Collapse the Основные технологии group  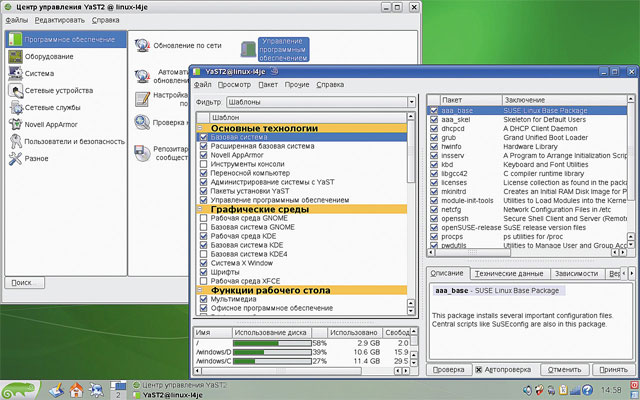(x=200, y=128)
